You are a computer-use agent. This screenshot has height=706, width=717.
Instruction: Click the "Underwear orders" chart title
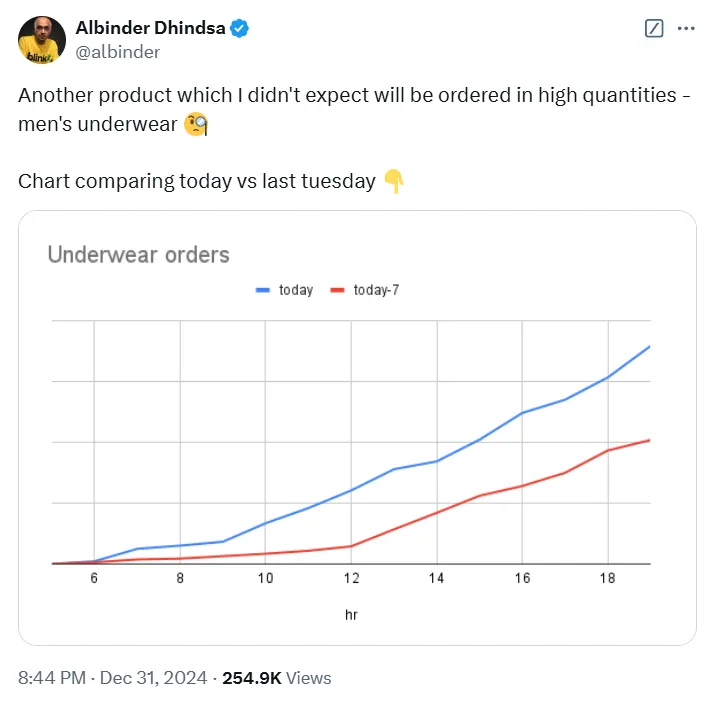[138, 255]
